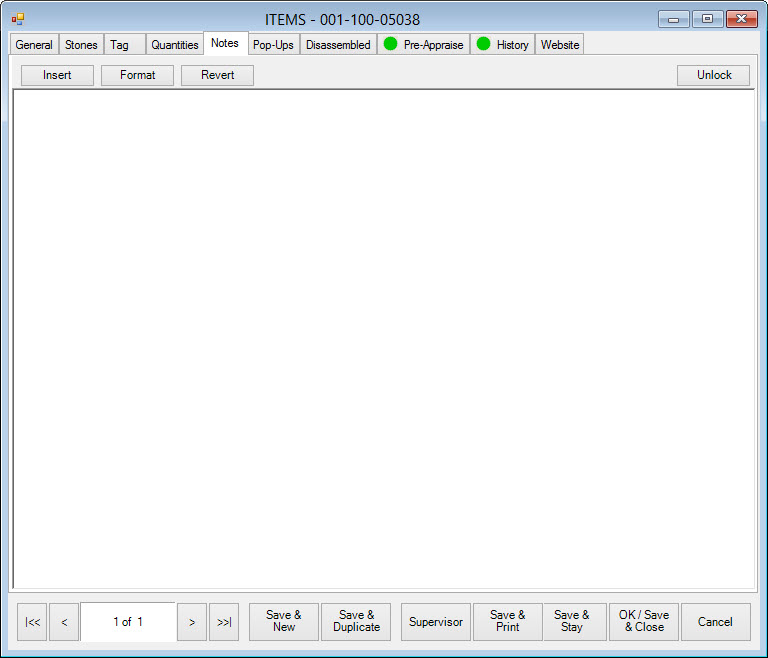The width and height of the screenshot is (768, 658).
Task: Click Save & Duplicate
Action: [x=356, y=622]
